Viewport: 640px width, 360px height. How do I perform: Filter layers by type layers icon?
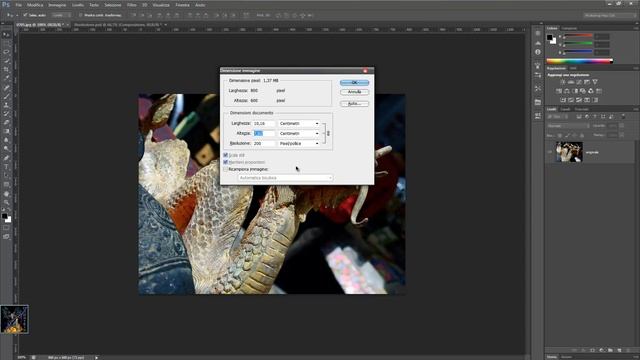pos(595,117)
